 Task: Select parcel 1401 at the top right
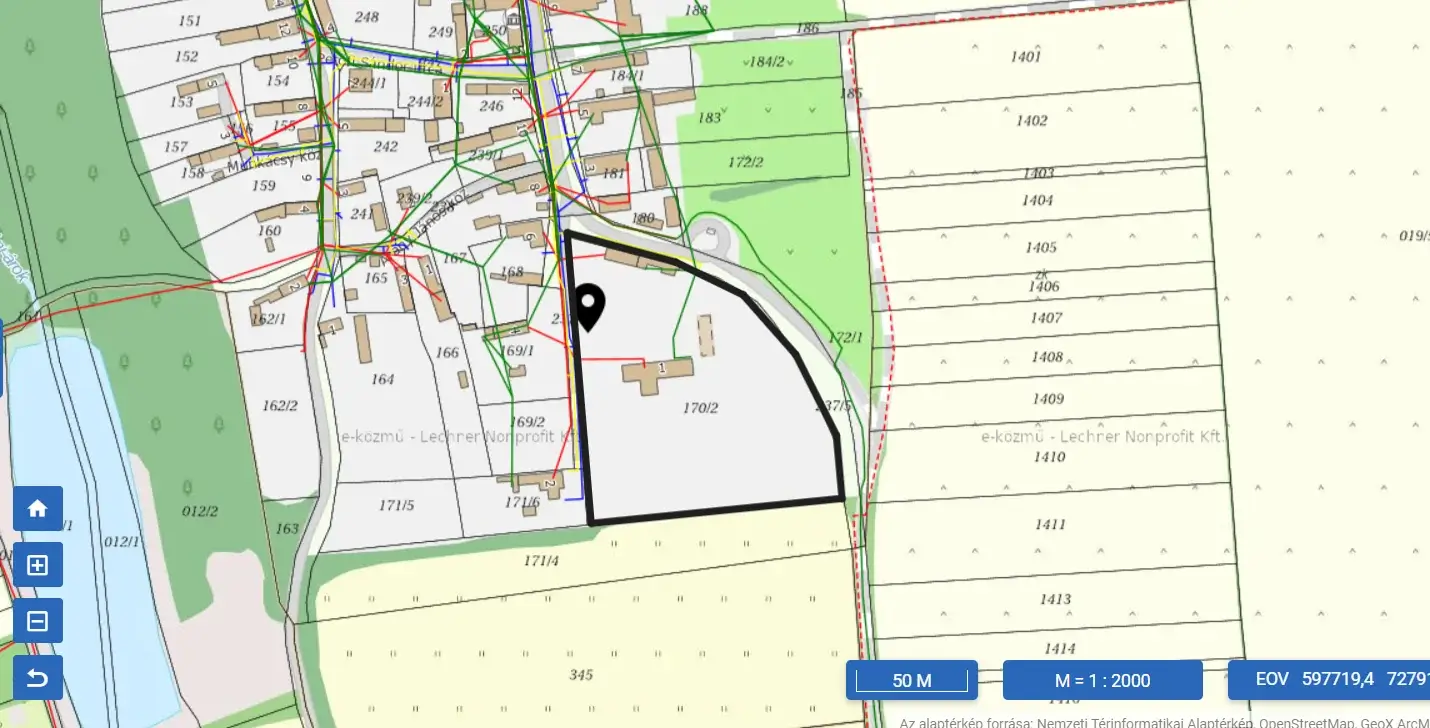pyautogui.click(x=1025, y=57)
